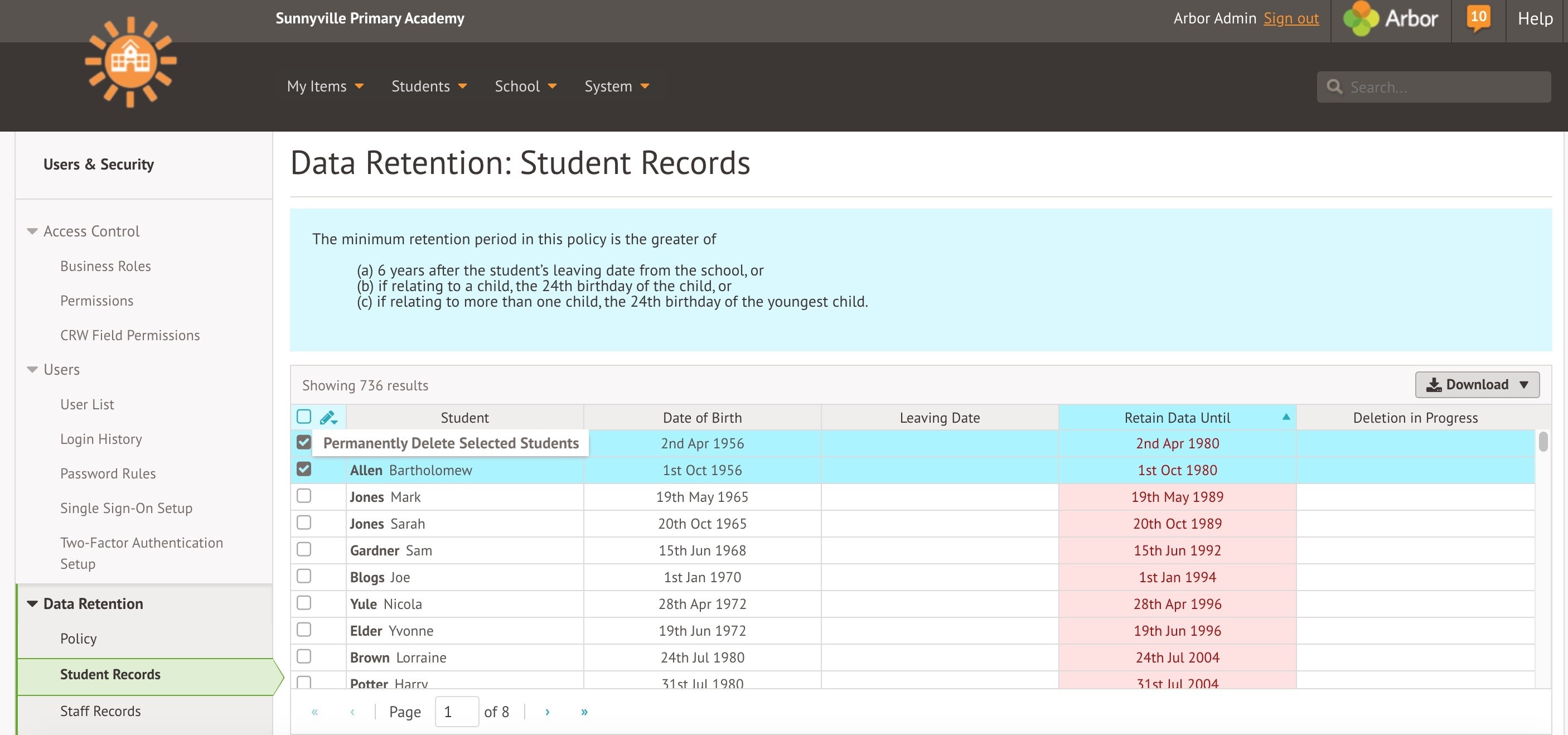Open Business Roles in sidebar
This screenshot has width=1568, height=735.
(105, 266)
